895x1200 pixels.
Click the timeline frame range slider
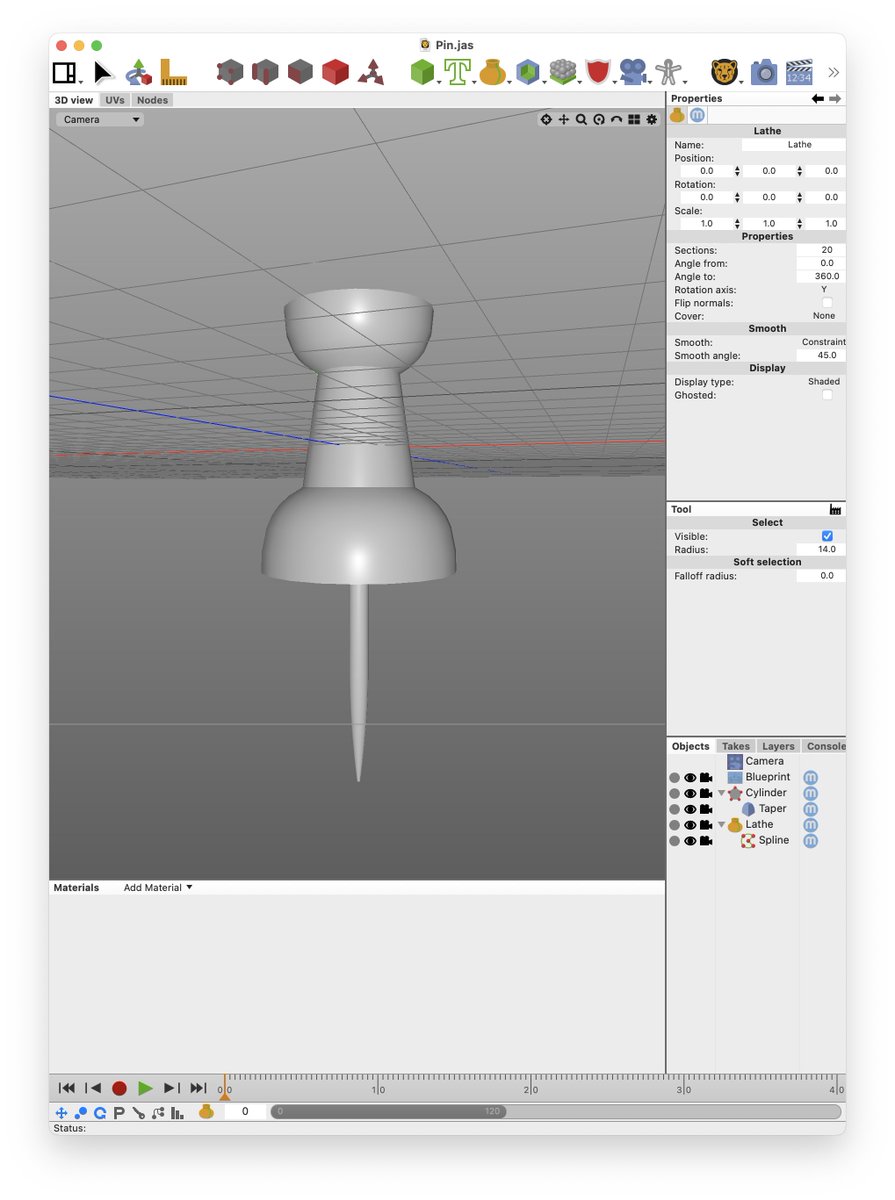388,1112
